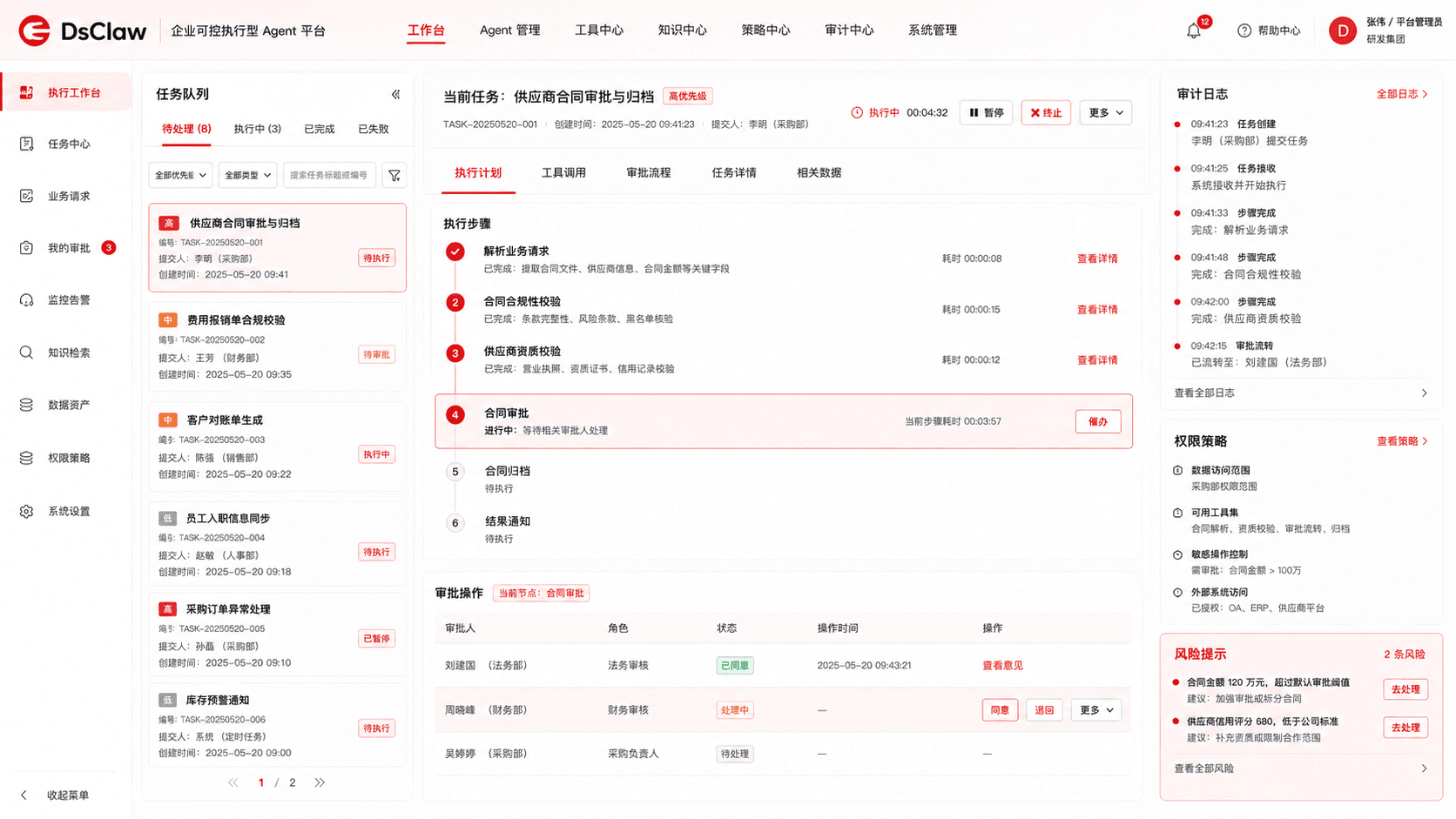Open 全部日志 link in audit log
The image size is (1456, 819).
pyautogui.click(x=1402, y=94)
